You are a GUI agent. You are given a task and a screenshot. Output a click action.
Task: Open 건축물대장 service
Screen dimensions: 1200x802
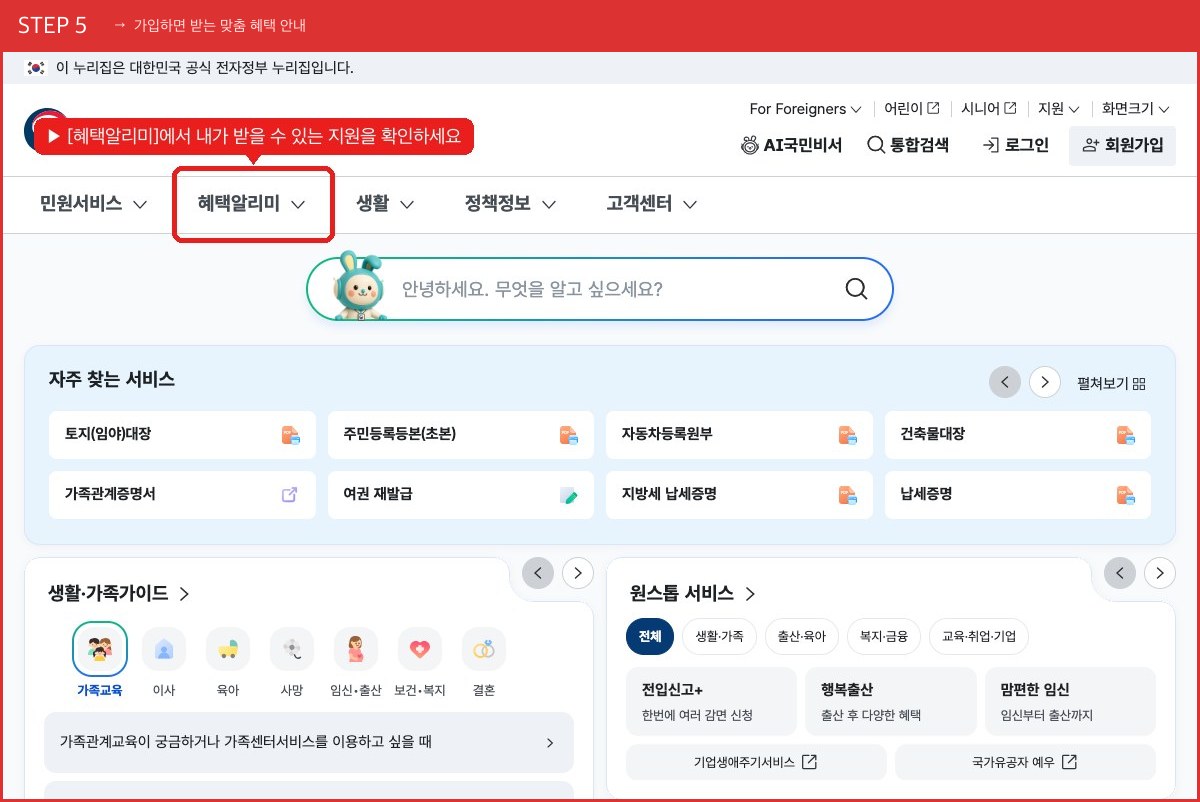tap(1018, 435)
